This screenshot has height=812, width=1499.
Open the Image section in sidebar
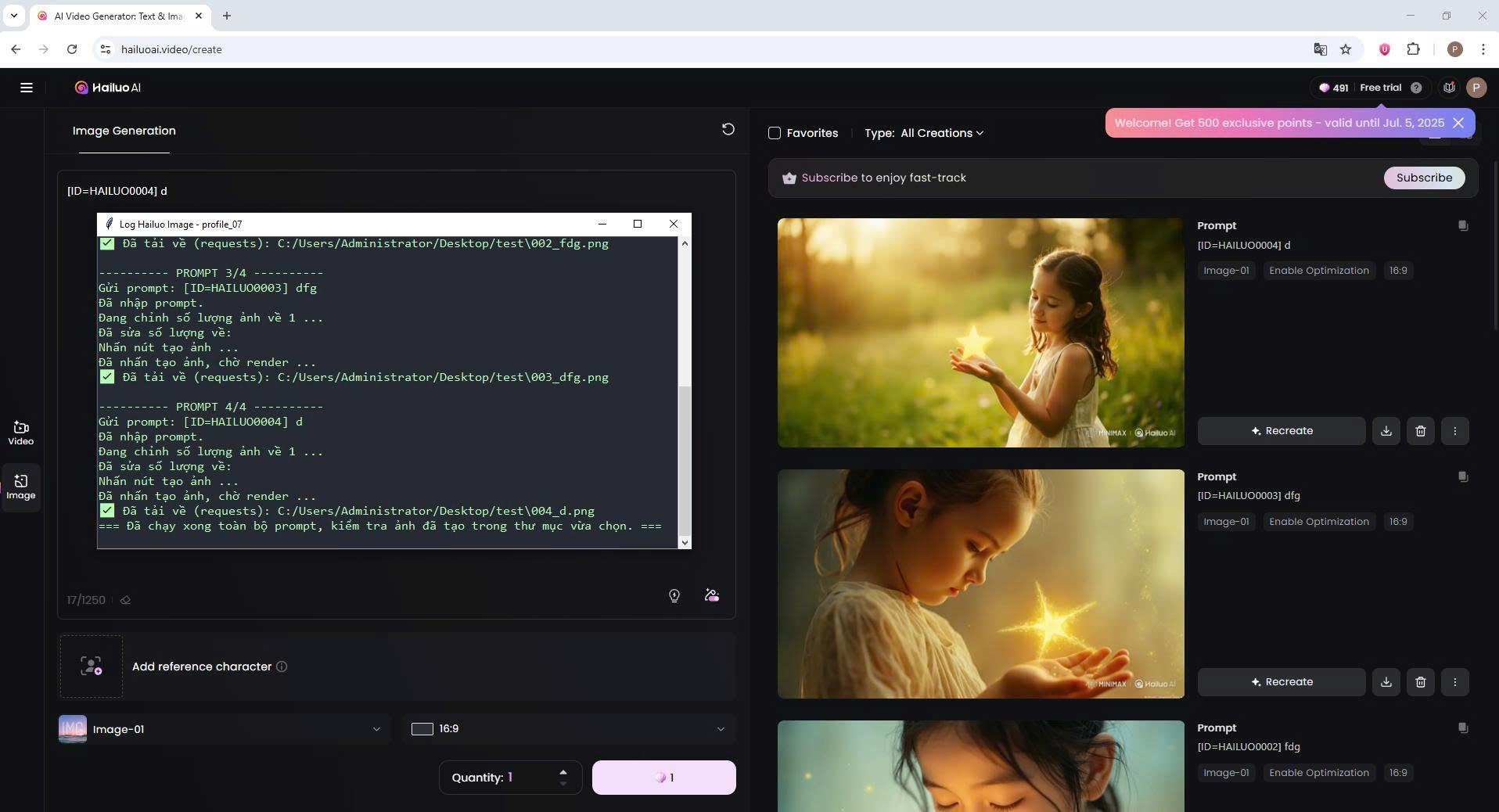click(21, 487)
